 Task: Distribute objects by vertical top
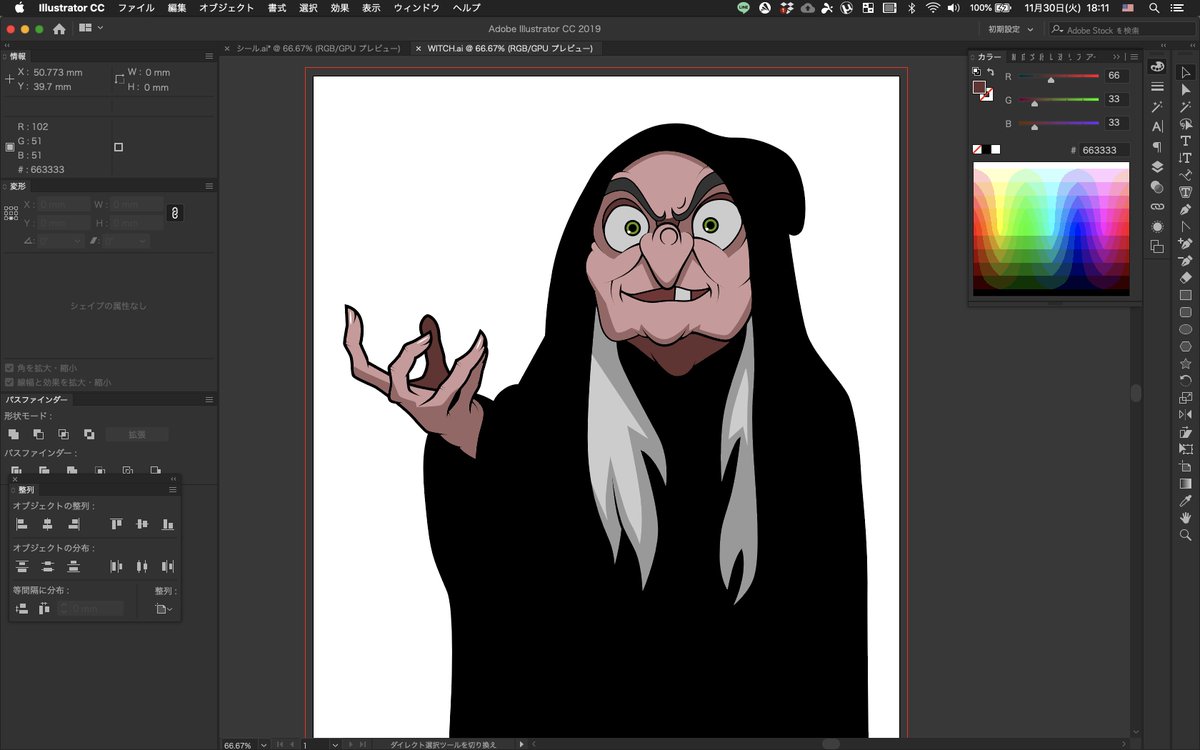22,566
